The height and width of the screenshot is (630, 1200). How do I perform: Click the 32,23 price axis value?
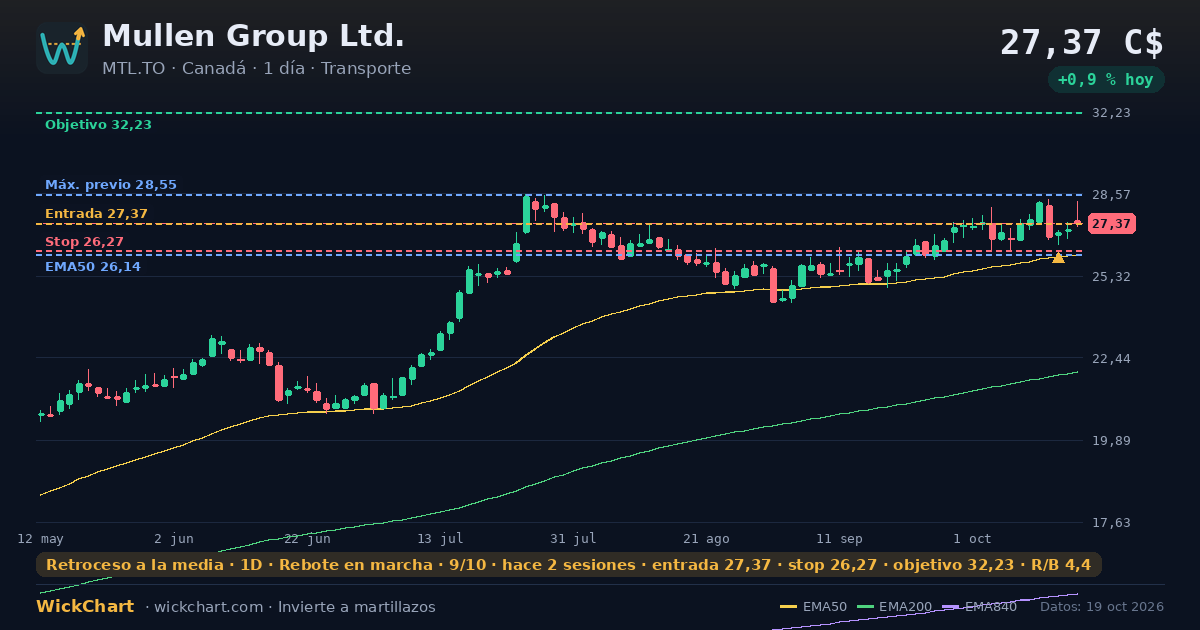point(1111,113)
